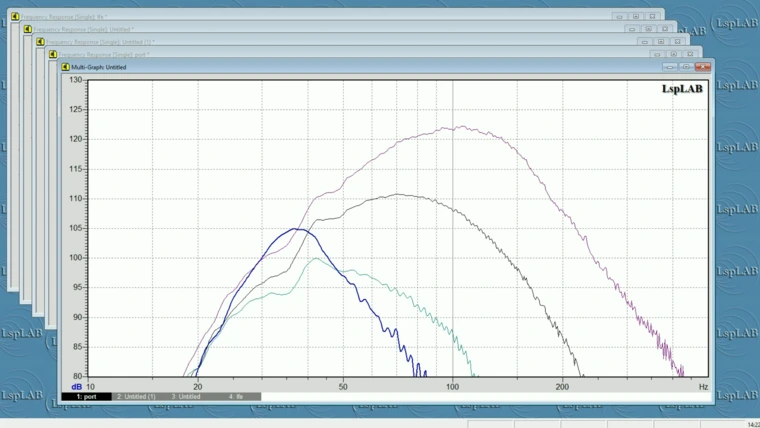This screenshot has height=428, width=760.
Task: Open the '3: Untitled' curve tab
Action: point(186,397)
